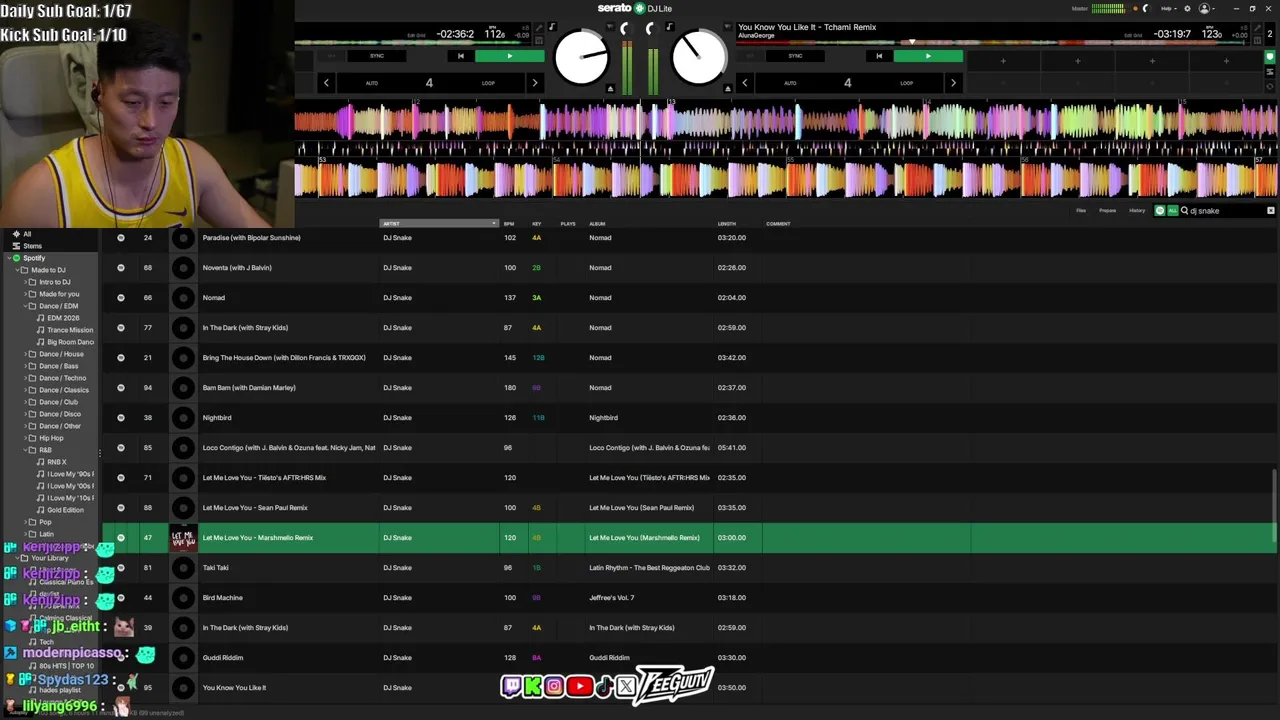Viewport: 1280px width, 720px height.
Task: Sort the track list by BPM column
Action: (509, 224)
